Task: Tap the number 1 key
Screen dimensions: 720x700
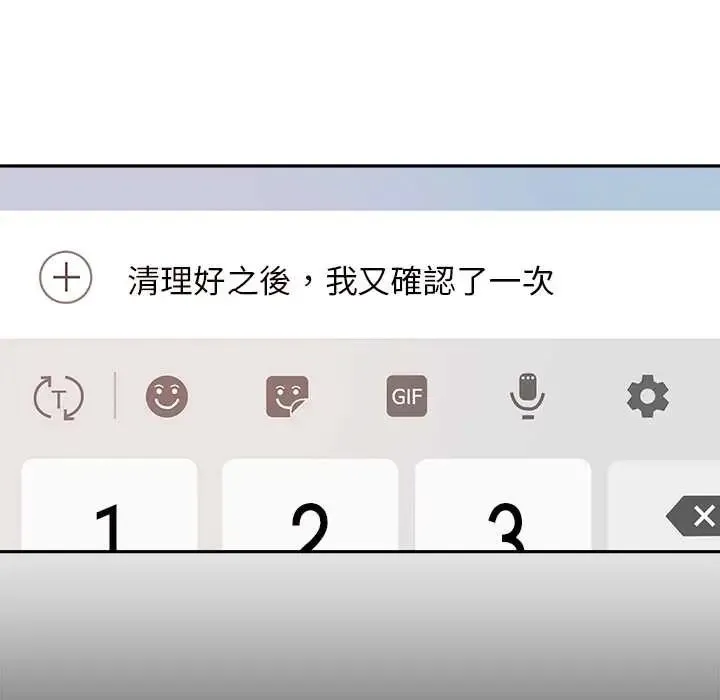Action: click(x=109, y=504)
